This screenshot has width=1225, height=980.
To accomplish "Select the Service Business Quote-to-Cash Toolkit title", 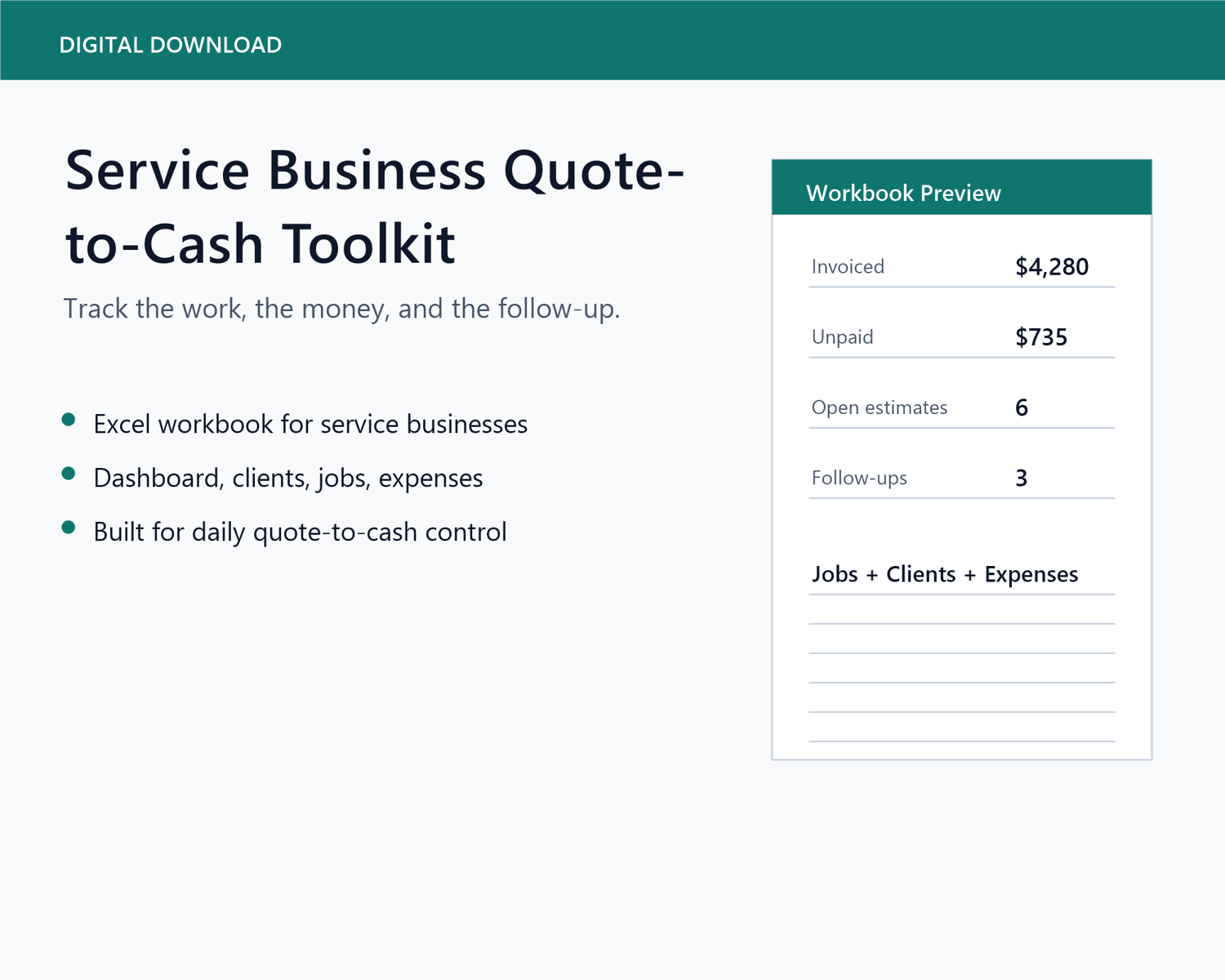I will click(x=375, y=207).
